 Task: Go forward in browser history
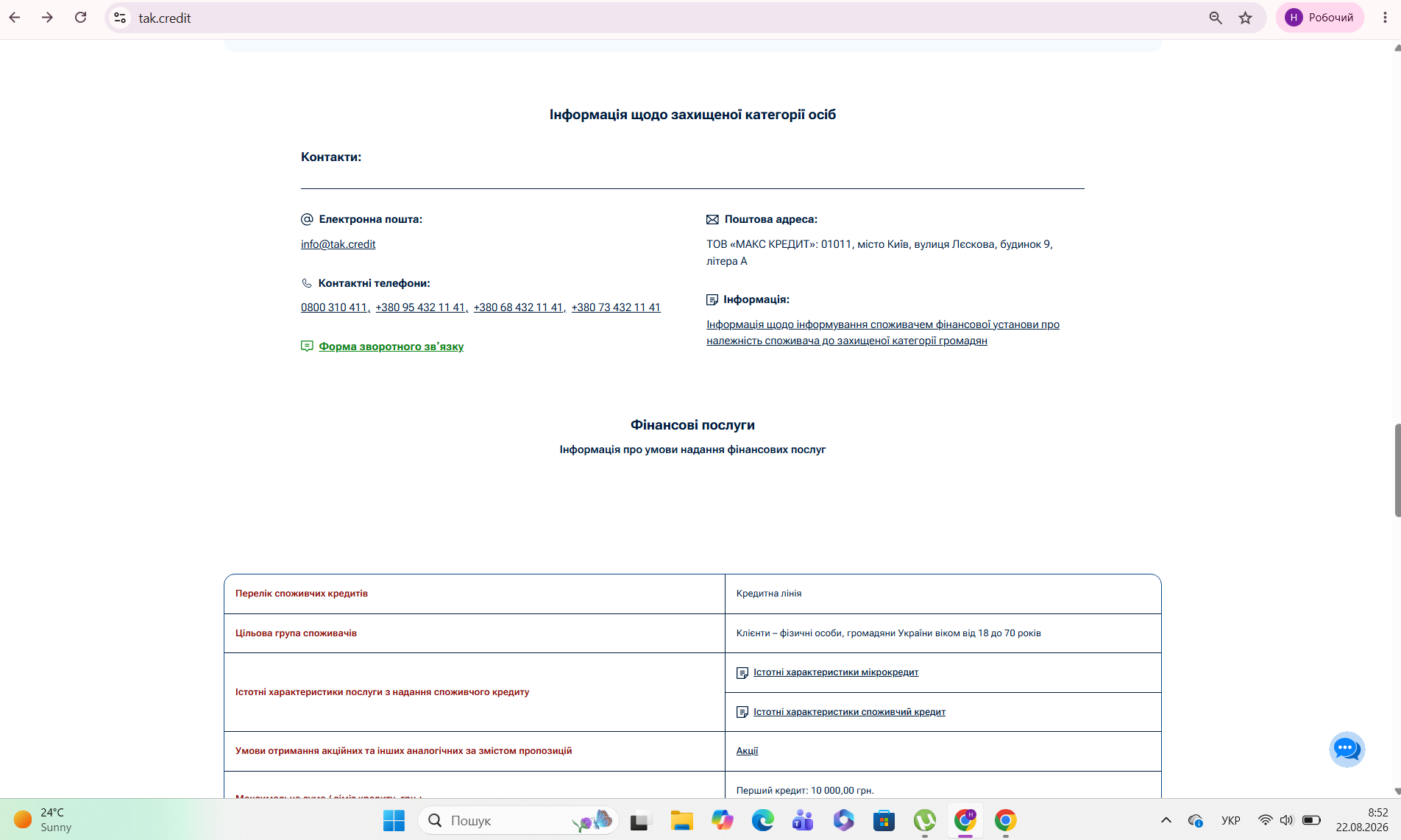(x=48, y=18)
